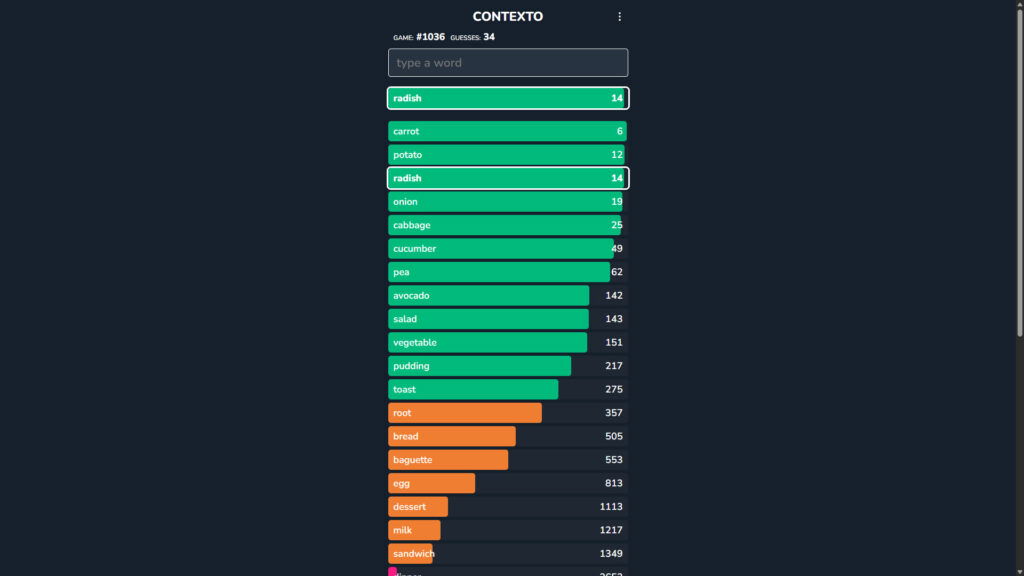The width and height of the screenshot is (1024, 576).
Task: Click the CONTEXTO title heading
Action: pyautogui.click(x=508, y=17)
